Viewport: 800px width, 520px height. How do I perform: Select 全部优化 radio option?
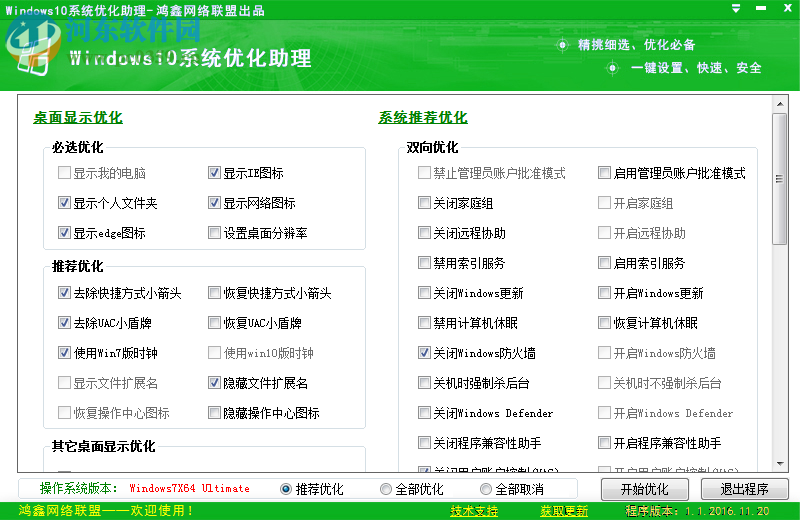point(386,489)
